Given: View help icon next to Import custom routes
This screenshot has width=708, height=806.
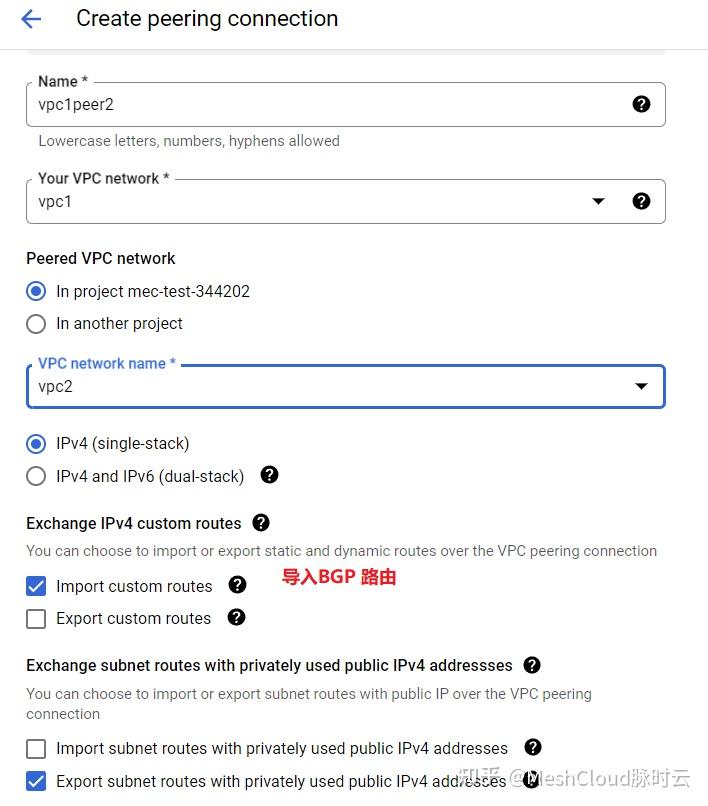Looking at the screenshot, I should (238, 586).
